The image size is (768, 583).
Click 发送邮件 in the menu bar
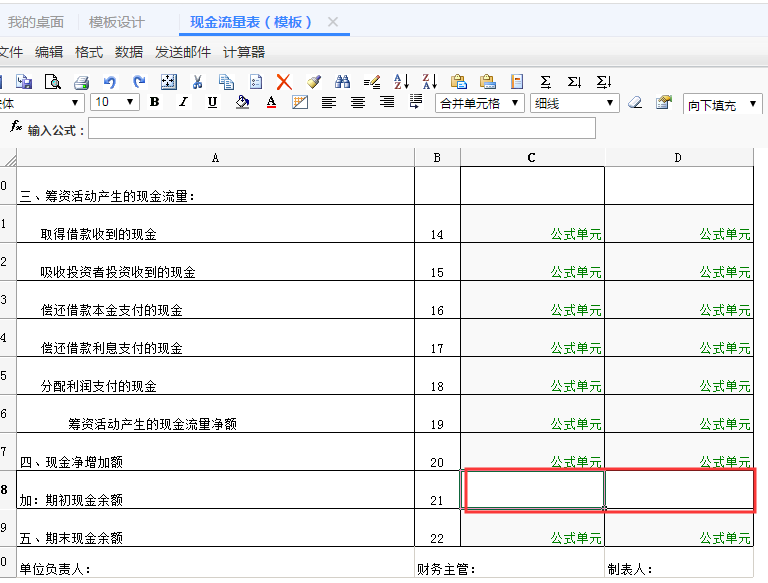(183, 52)
